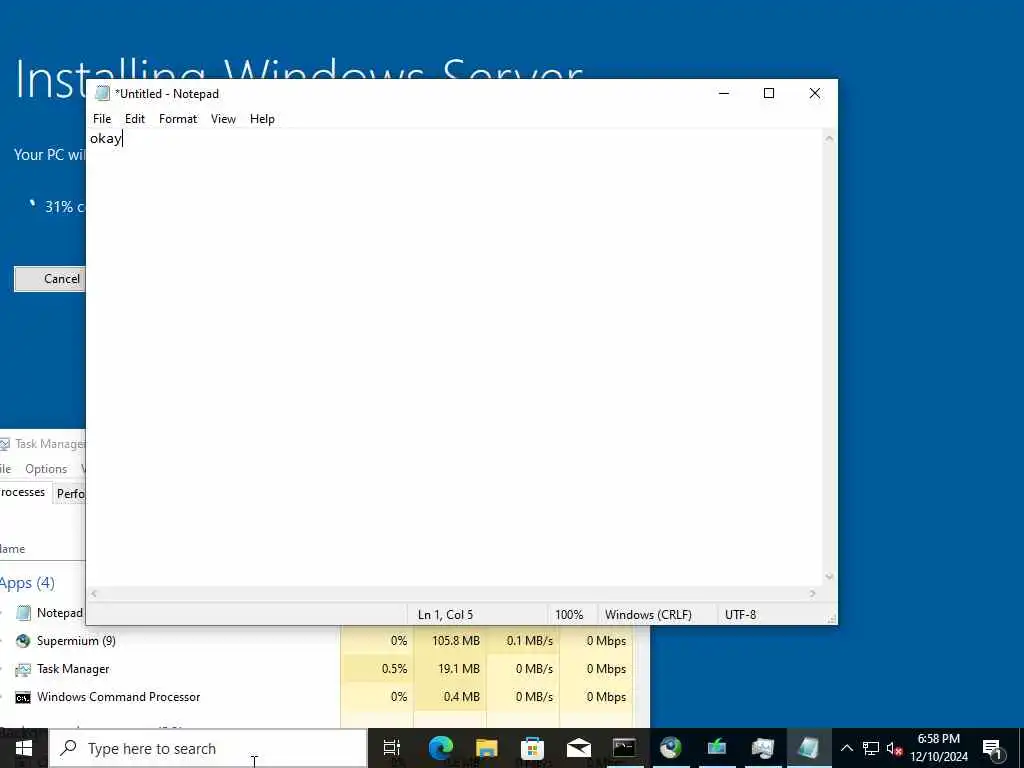Click in the Notepad text area after 'okay'
Screen dimensions: 1024x768
[x=125, y=138]
